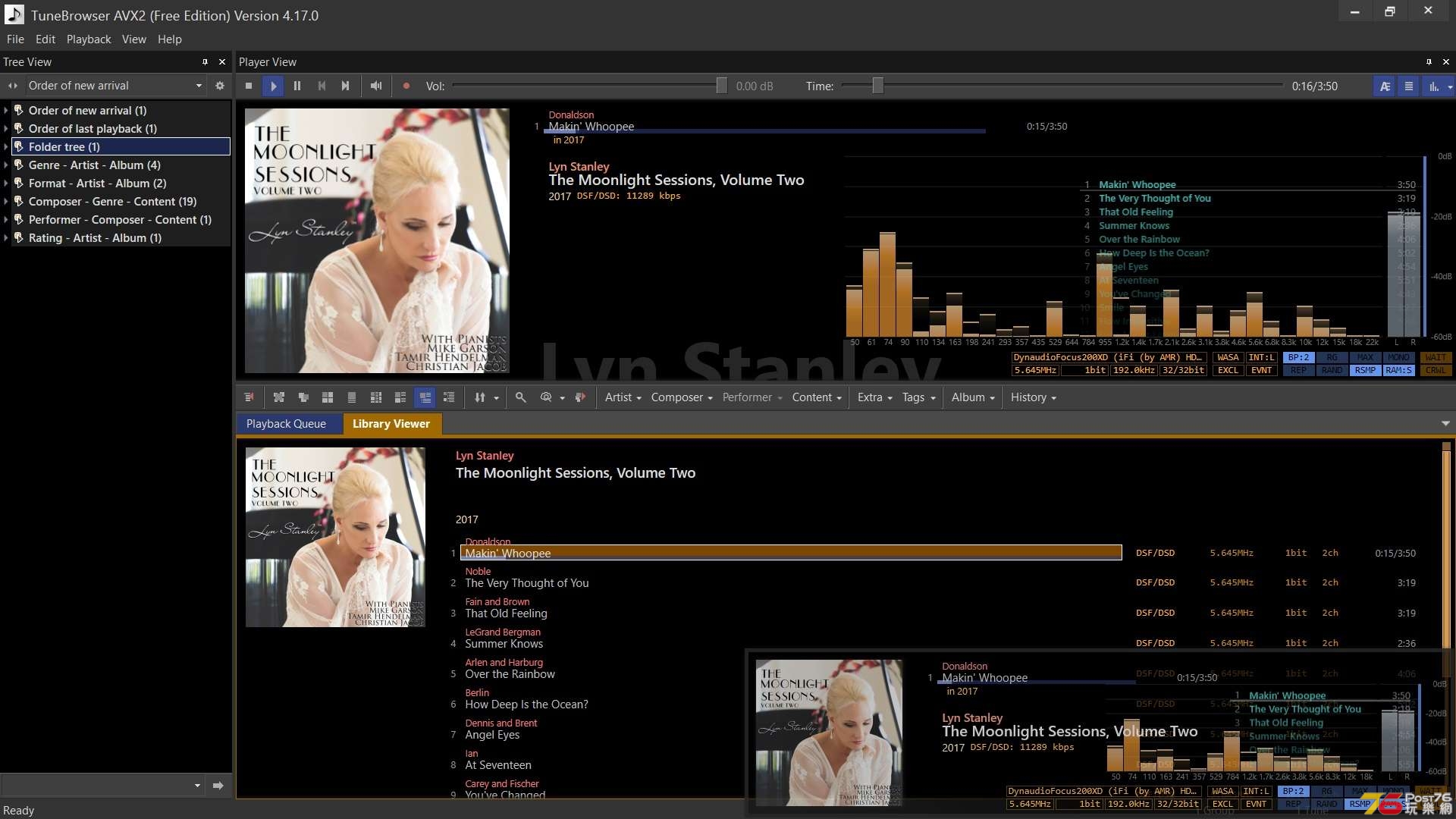Mute the audio with the speaker icon
This screenshot has height=819, width=1456.
pyautogui.click(x=376, y=86)
